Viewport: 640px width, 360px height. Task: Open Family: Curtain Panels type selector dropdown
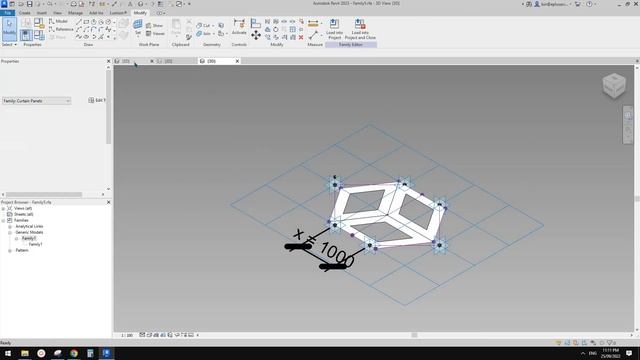[x=36, y=101]
